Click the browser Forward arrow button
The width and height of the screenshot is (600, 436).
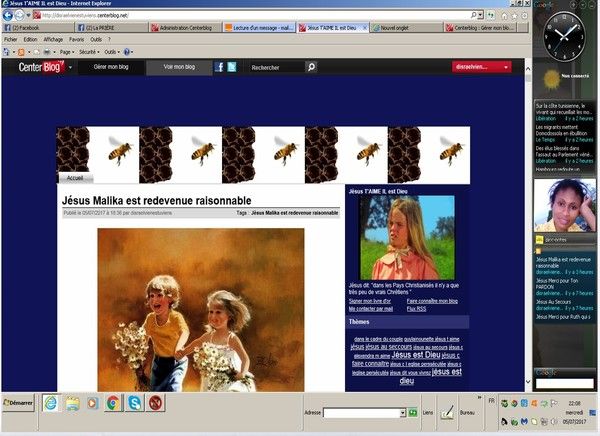click(x=19, y=15)
